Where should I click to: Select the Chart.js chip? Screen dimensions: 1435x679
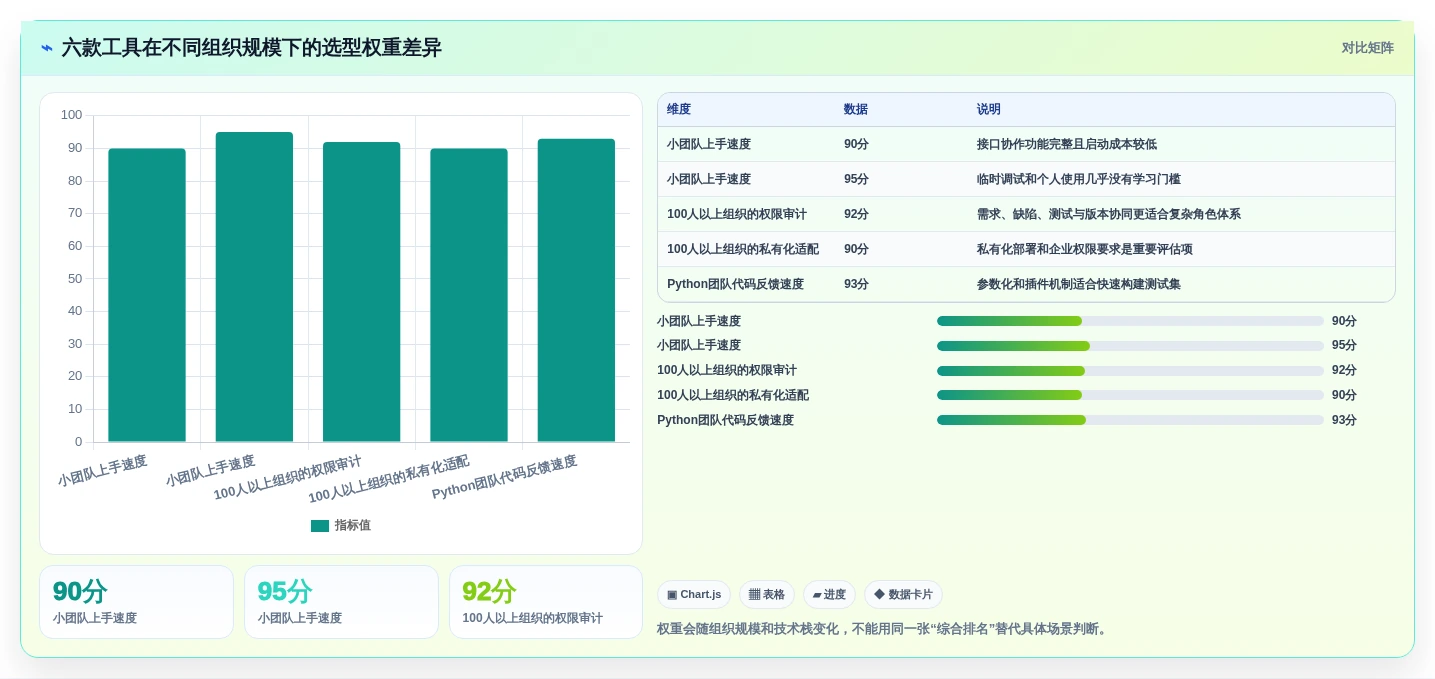coord(694,594)
